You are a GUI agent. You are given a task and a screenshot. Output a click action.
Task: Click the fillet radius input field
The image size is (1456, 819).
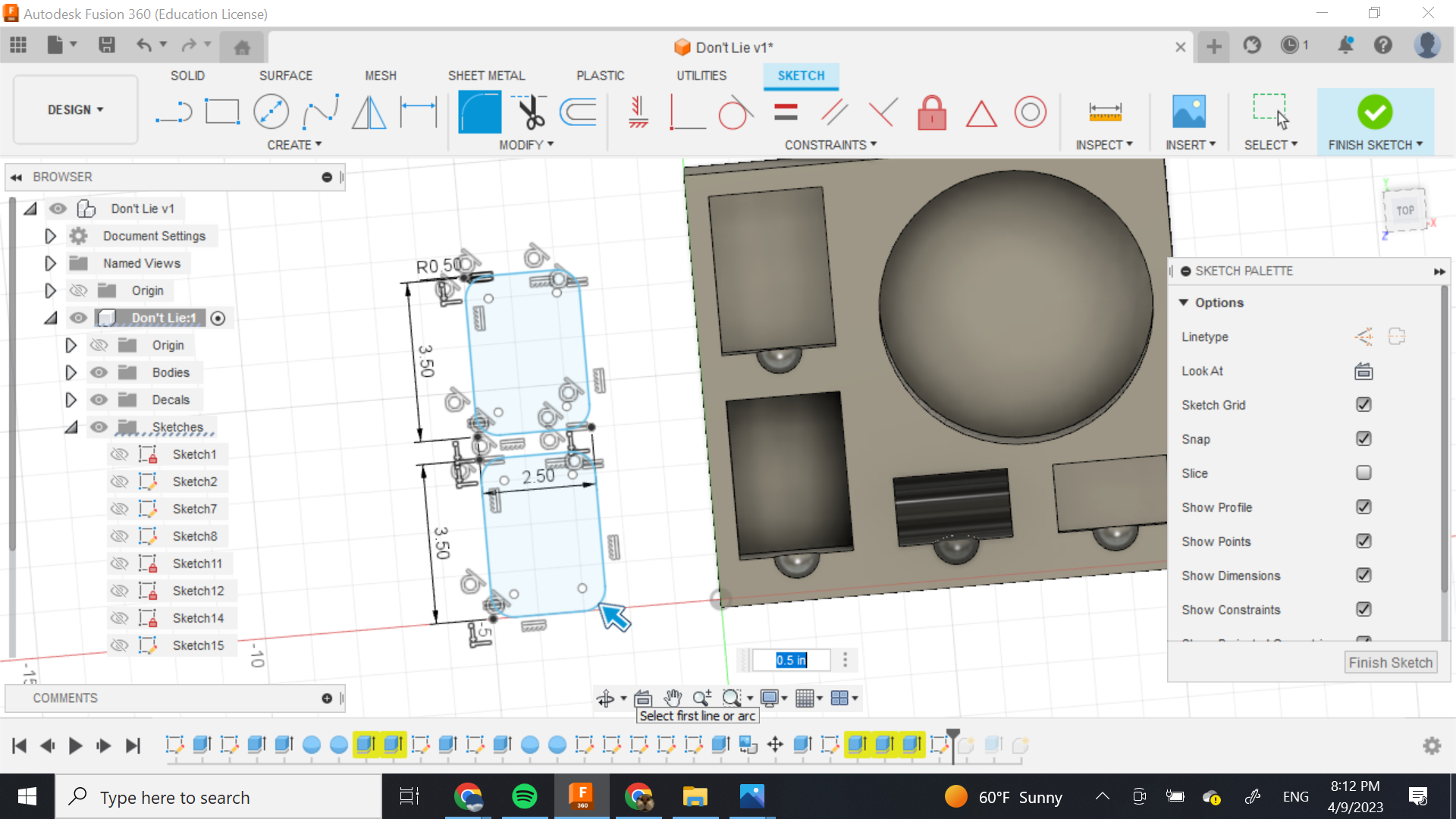click(x=791, y=661)
